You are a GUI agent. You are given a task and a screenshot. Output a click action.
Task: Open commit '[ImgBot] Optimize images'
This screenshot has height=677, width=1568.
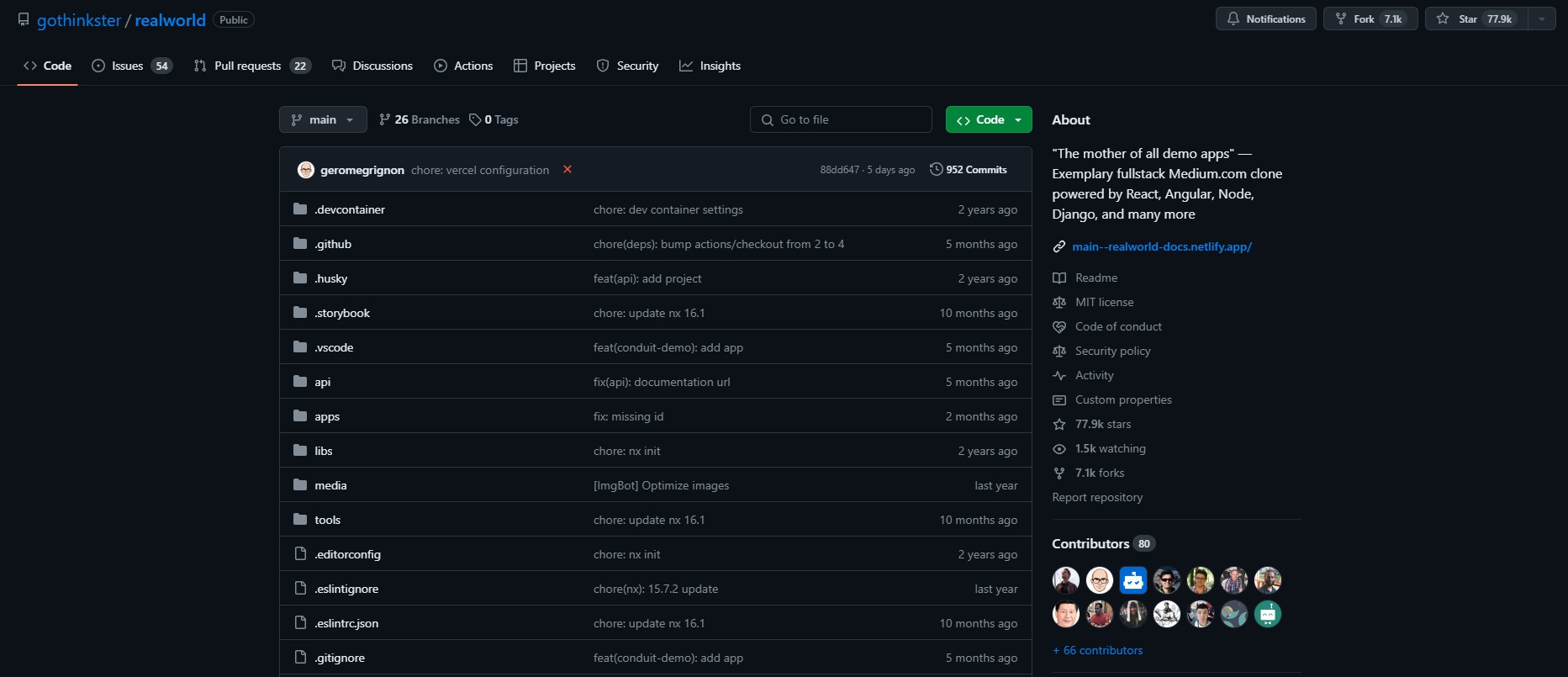pos(662,485)
